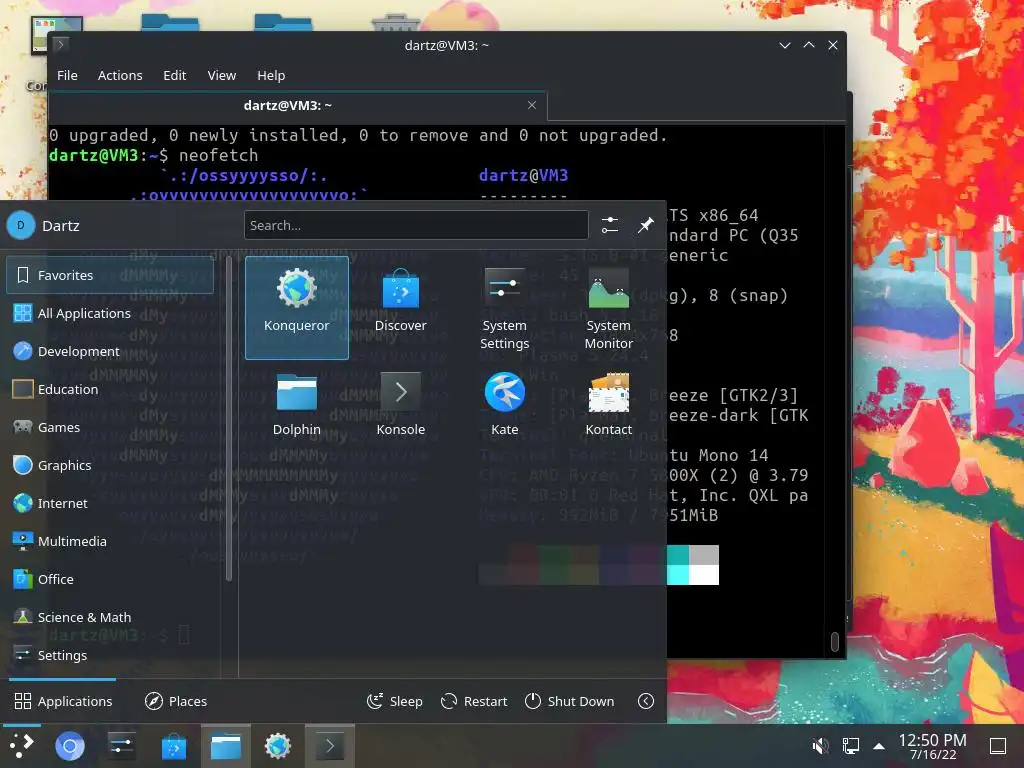Open the Actions menu in Konsole
Image resolution: width=1024 pixels, height=768 pixels.
click(120, 75)
